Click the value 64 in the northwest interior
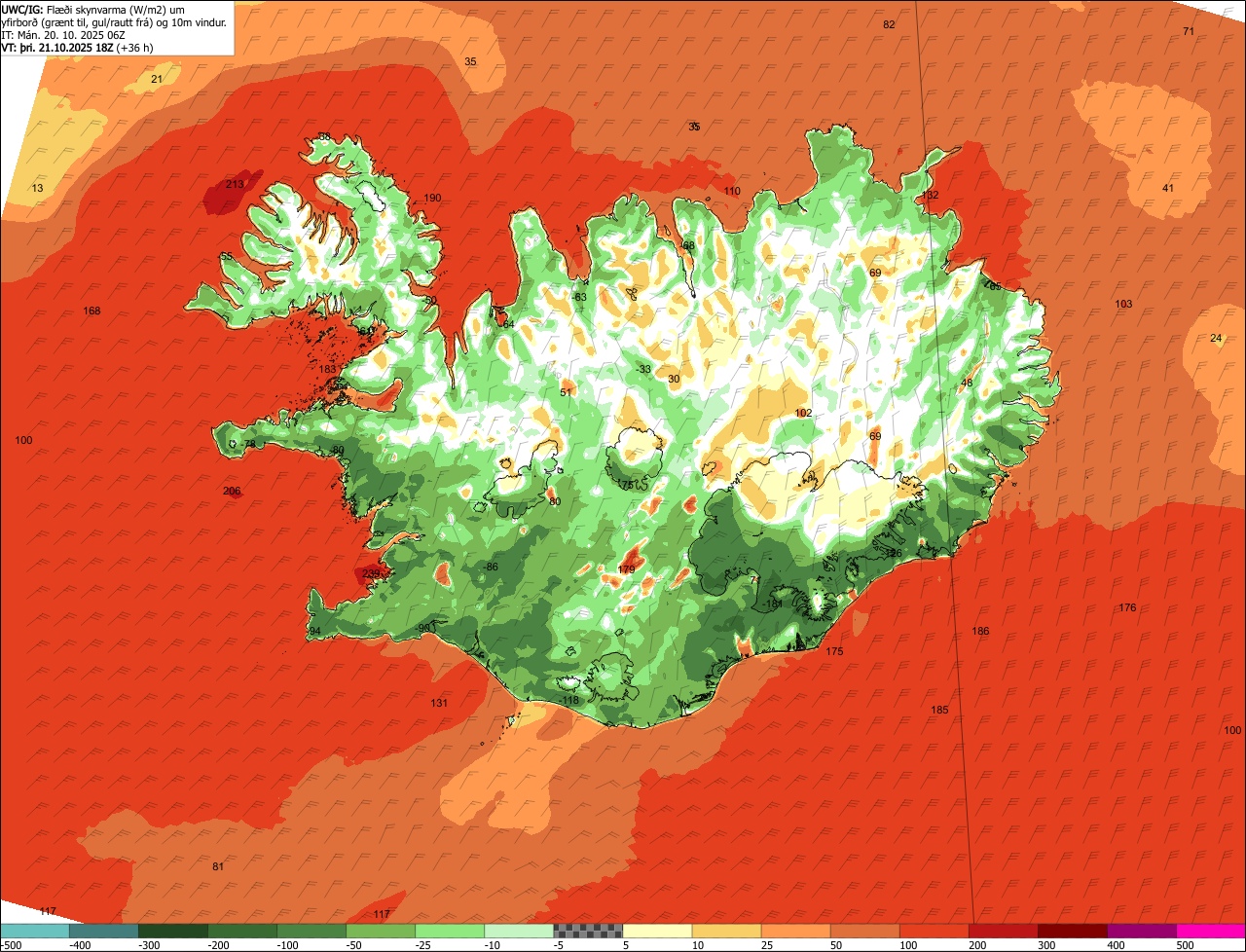Screen dimensions: 1246x952 (507, 324)
